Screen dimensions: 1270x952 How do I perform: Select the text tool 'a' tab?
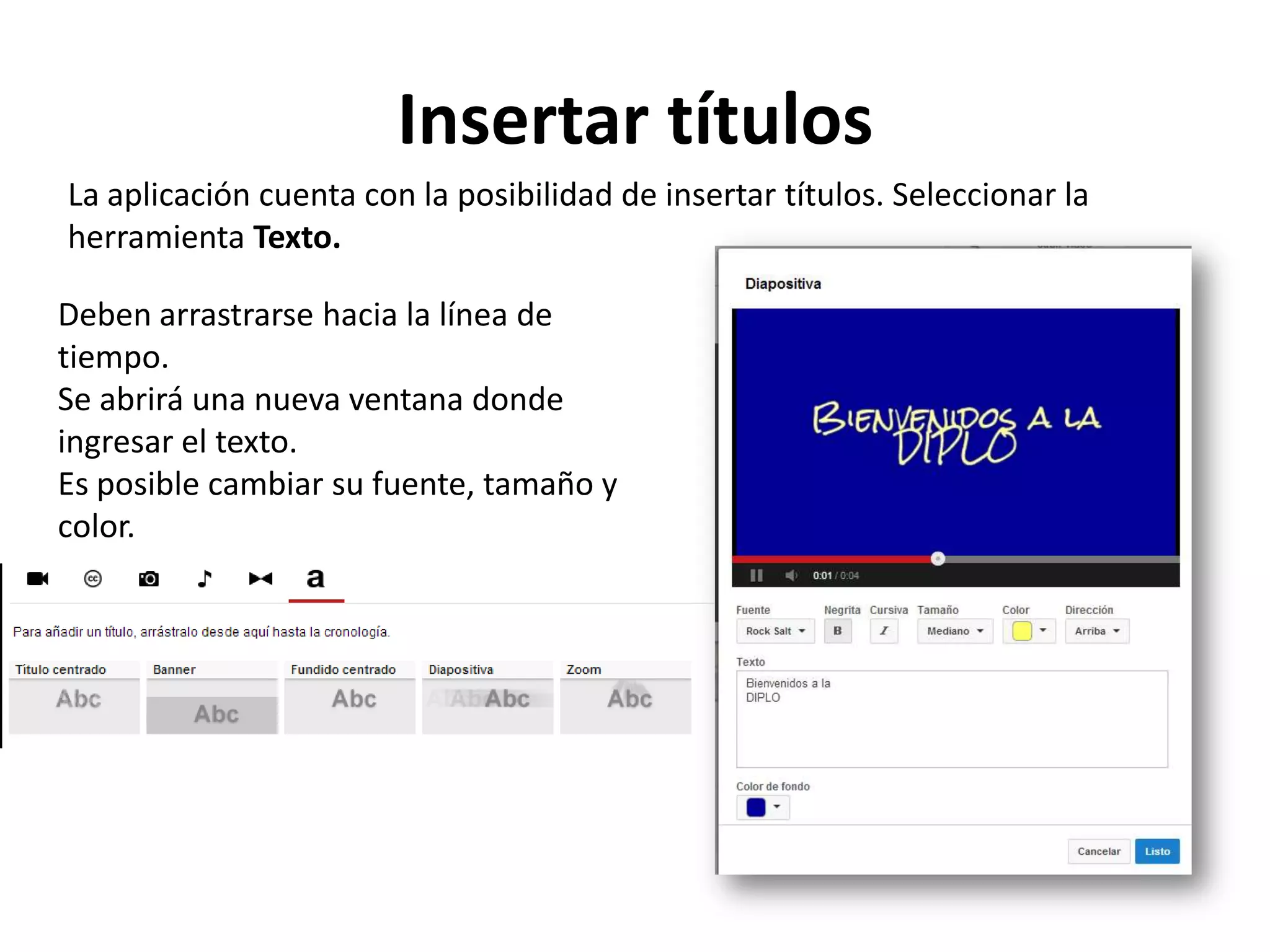coord(316,579)
